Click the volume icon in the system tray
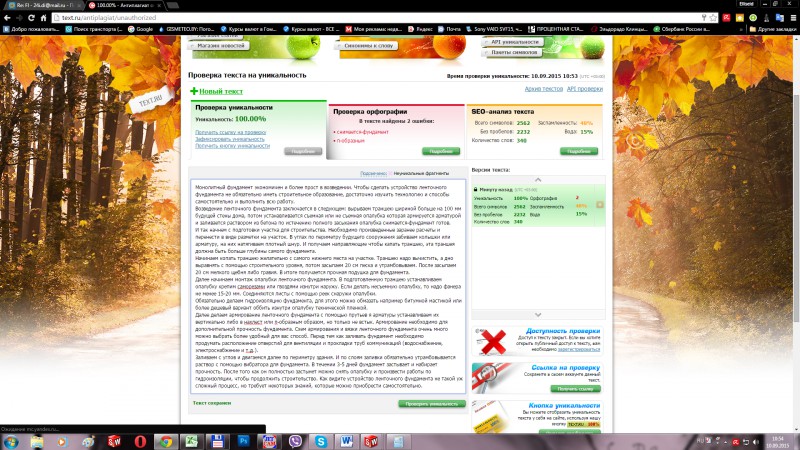This screenshot has width=800, height=450. pyautogui.click(x=756, y=442)
